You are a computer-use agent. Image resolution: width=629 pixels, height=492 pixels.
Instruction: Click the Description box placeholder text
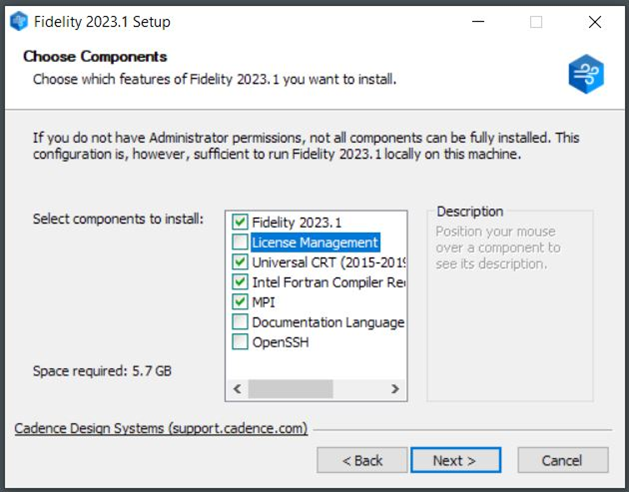coord(498,248)
